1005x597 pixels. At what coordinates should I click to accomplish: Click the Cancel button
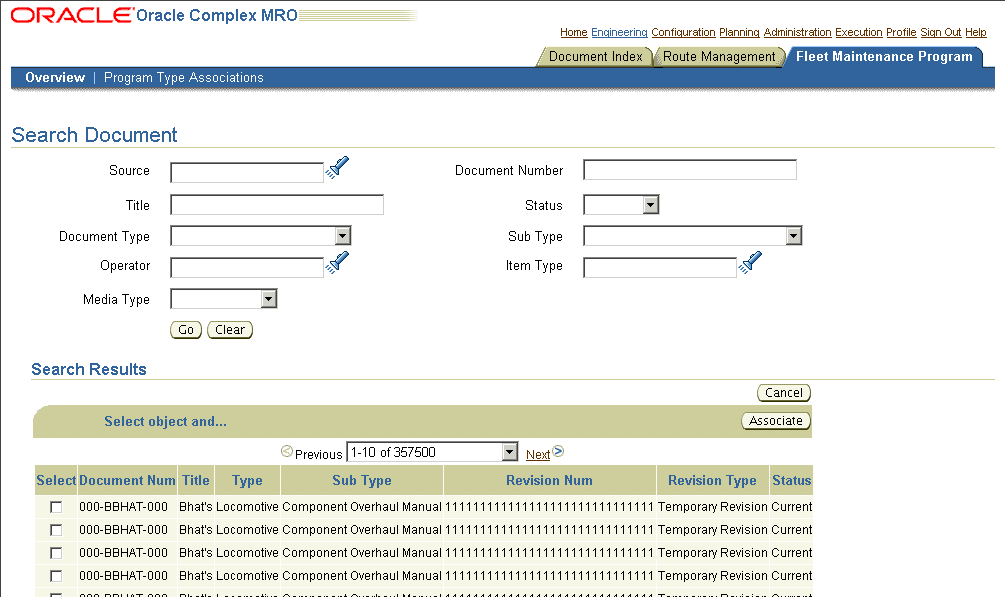(783, 392)
